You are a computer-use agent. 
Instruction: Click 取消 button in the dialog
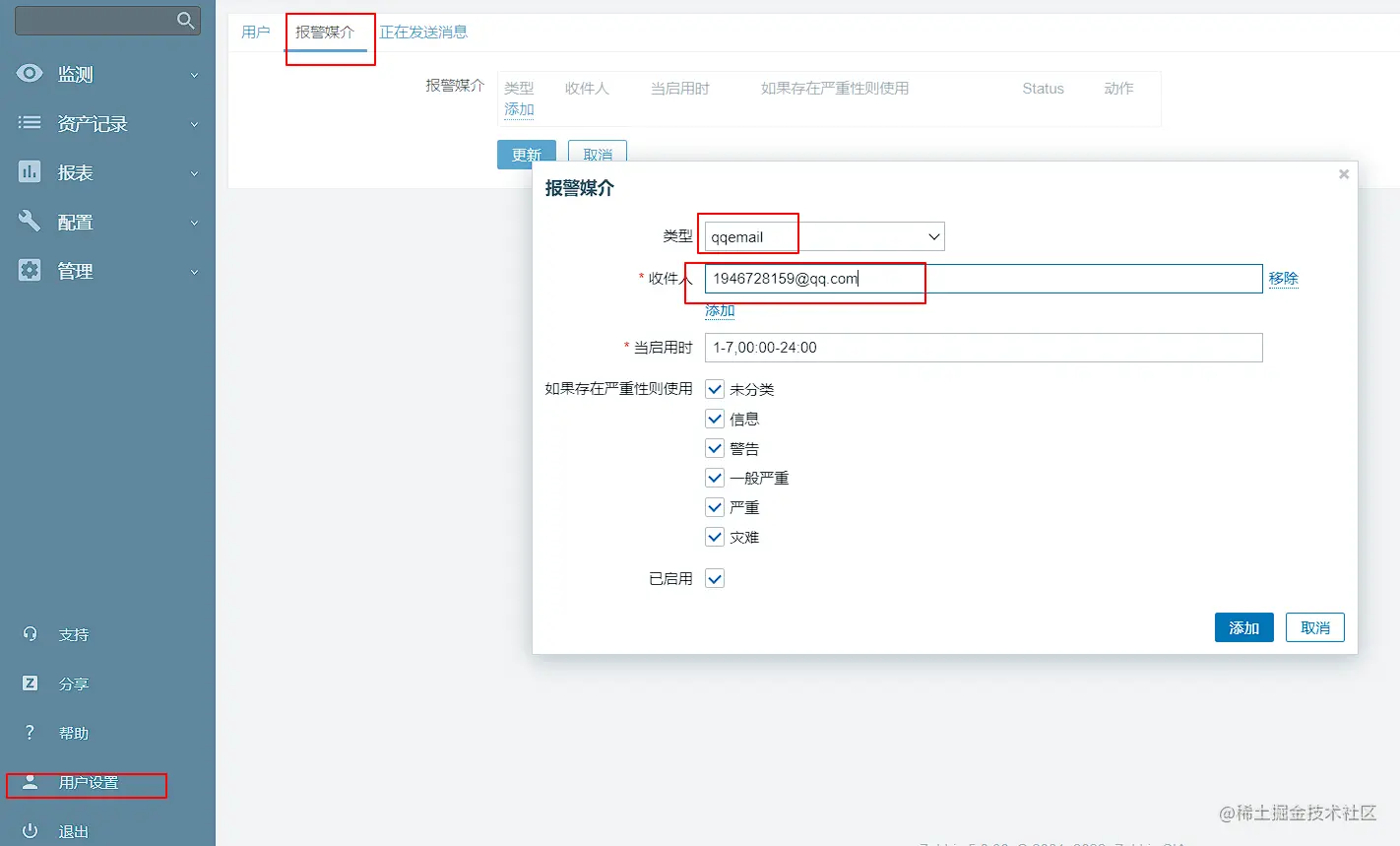pos(1315,627)
